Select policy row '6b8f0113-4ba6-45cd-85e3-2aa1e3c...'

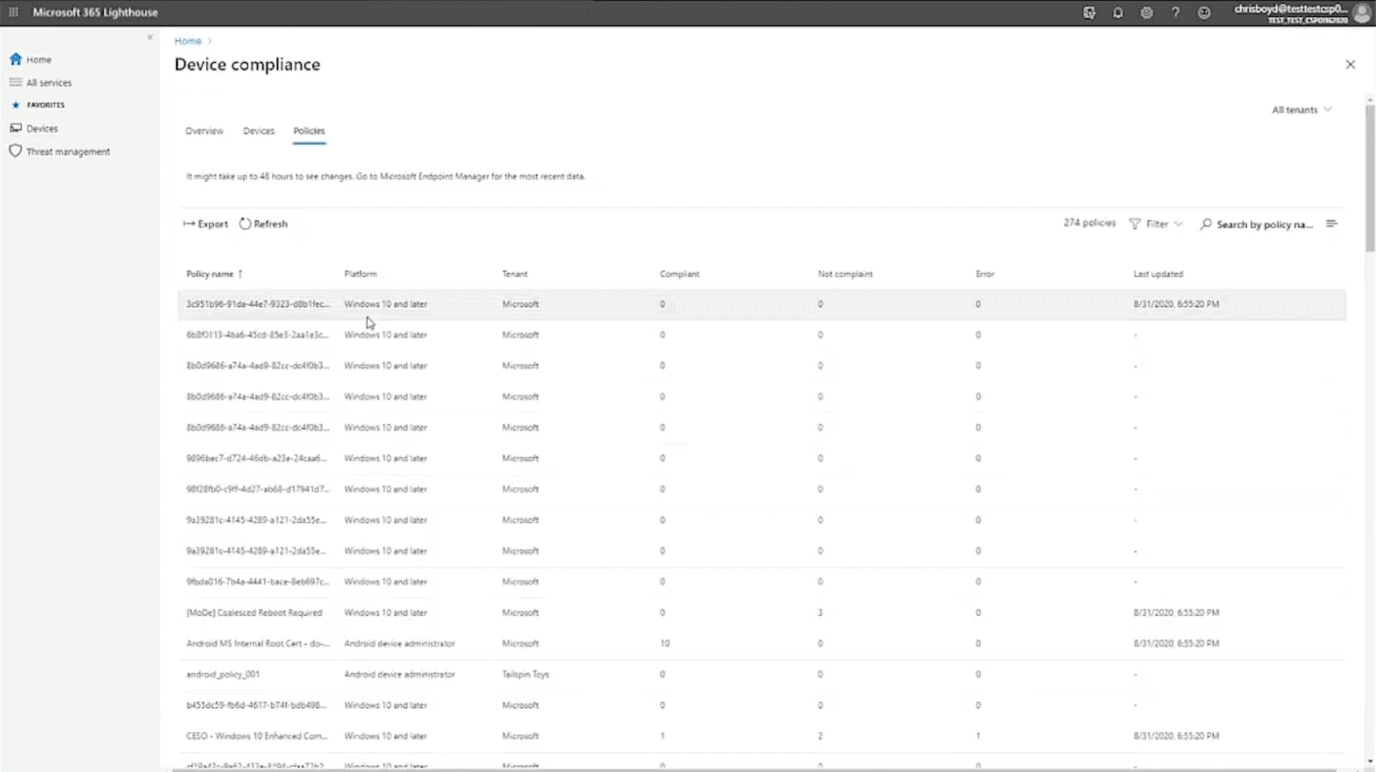coord(762,335)
